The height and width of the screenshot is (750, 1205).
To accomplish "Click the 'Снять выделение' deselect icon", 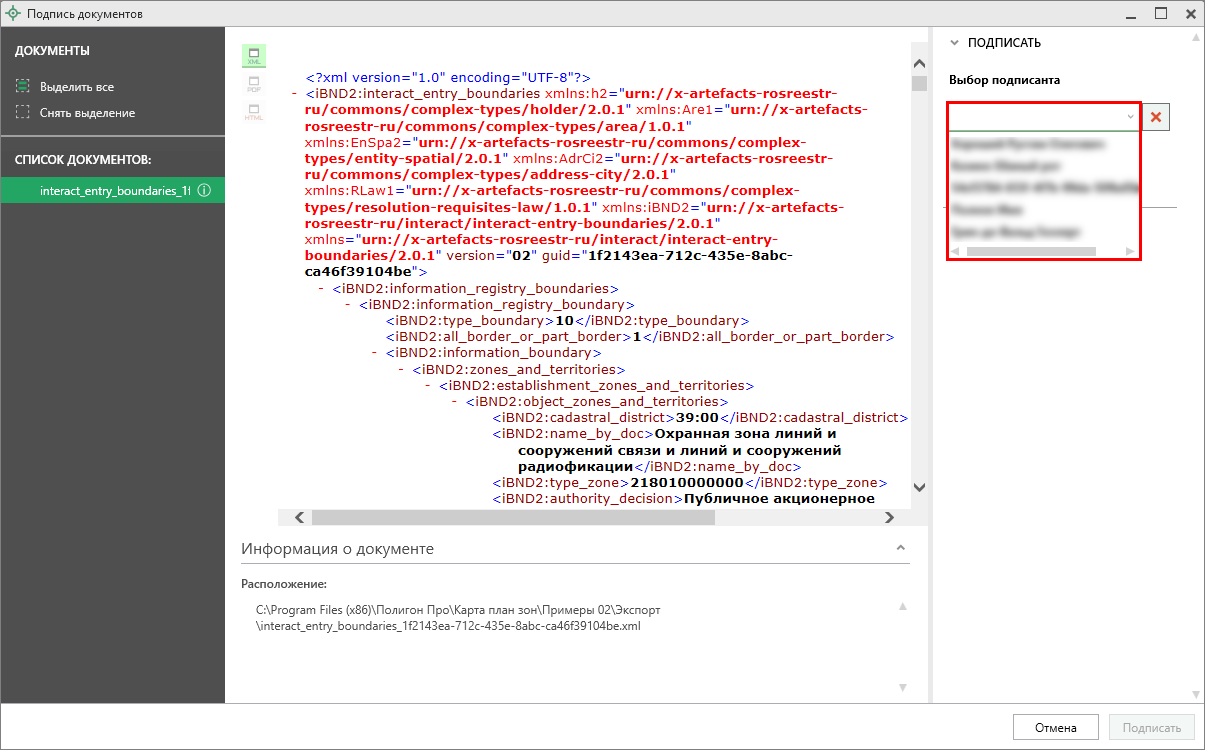I will click(x=23, y=113).
